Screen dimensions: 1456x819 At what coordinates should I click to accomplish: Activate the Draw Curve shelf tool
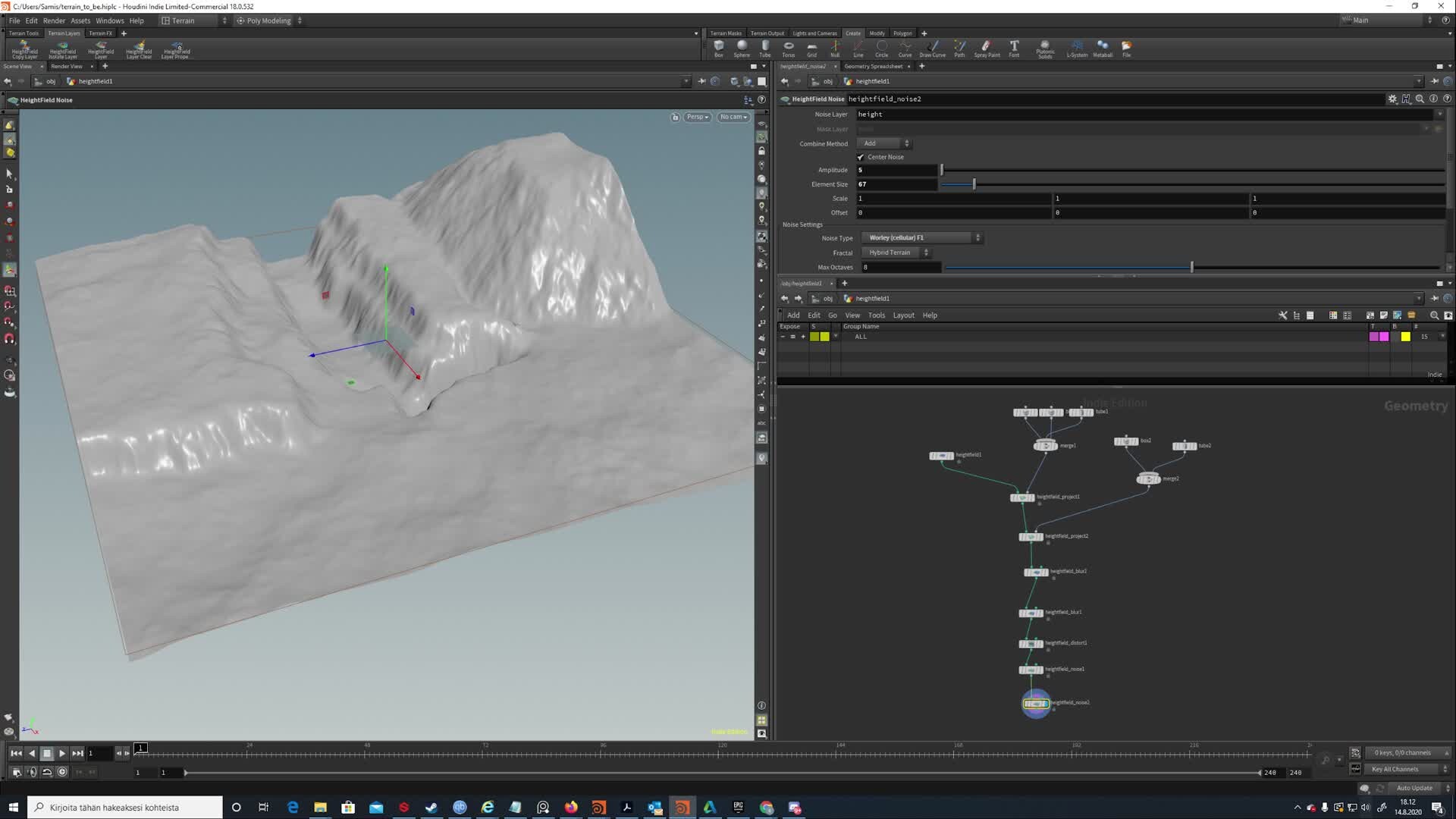(x=932, y=49)
